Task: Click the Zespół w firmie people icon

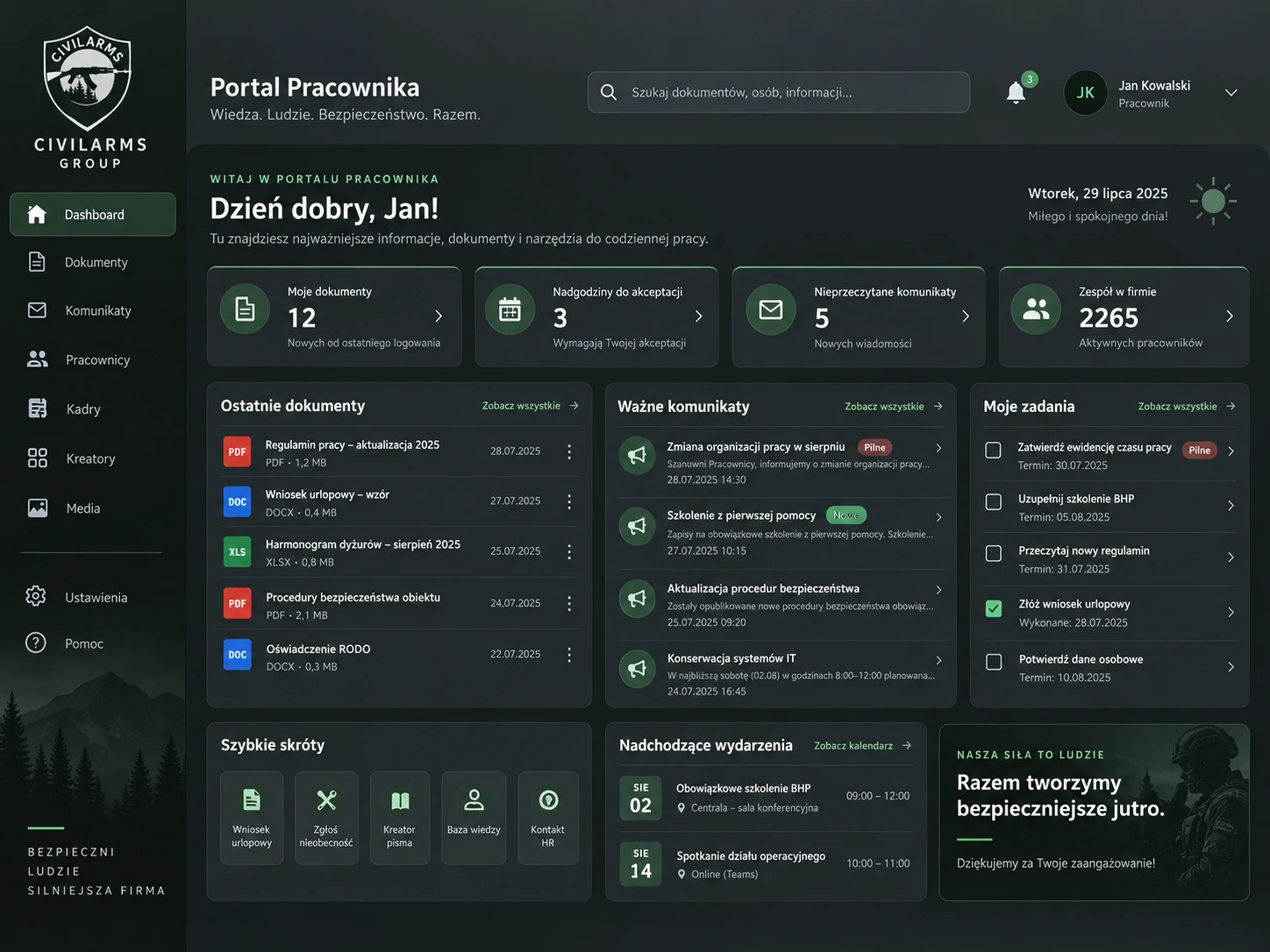Action: tap(1036, 309)
